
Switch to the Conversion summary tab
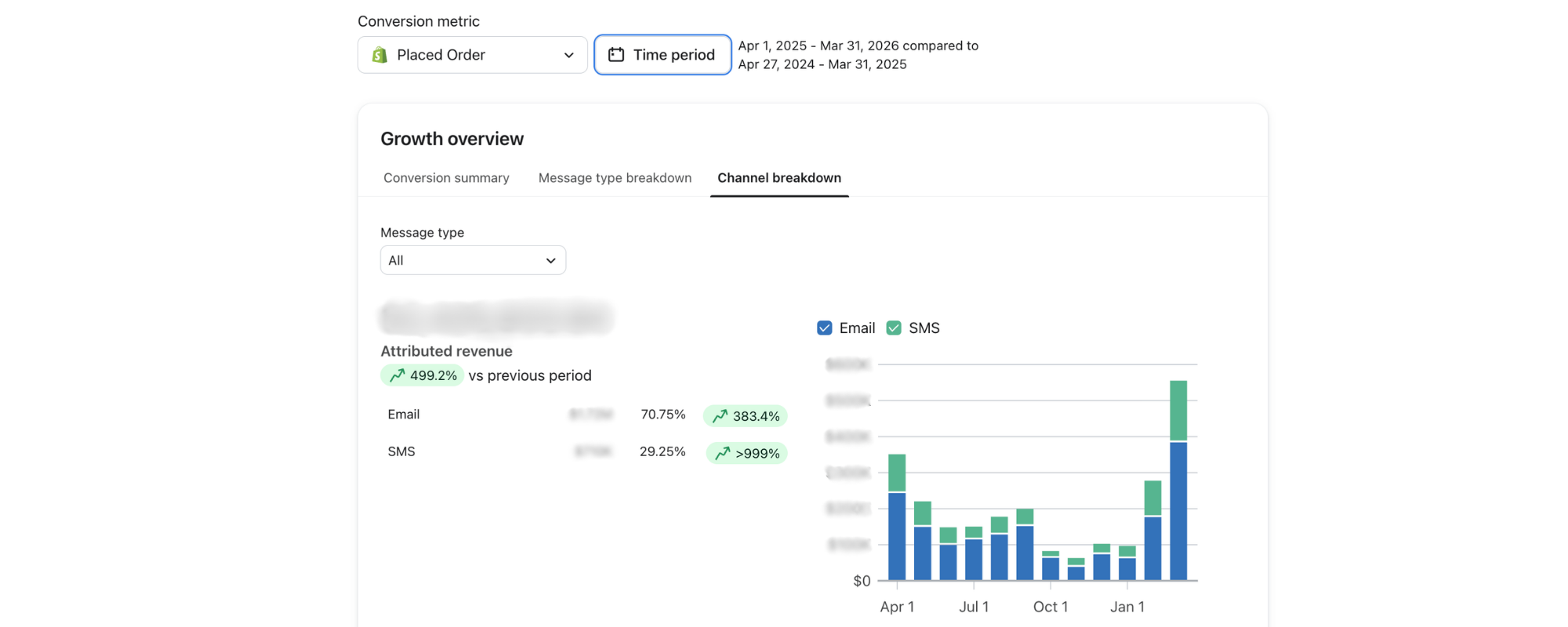pyautogui.click(x=446, y=178)
